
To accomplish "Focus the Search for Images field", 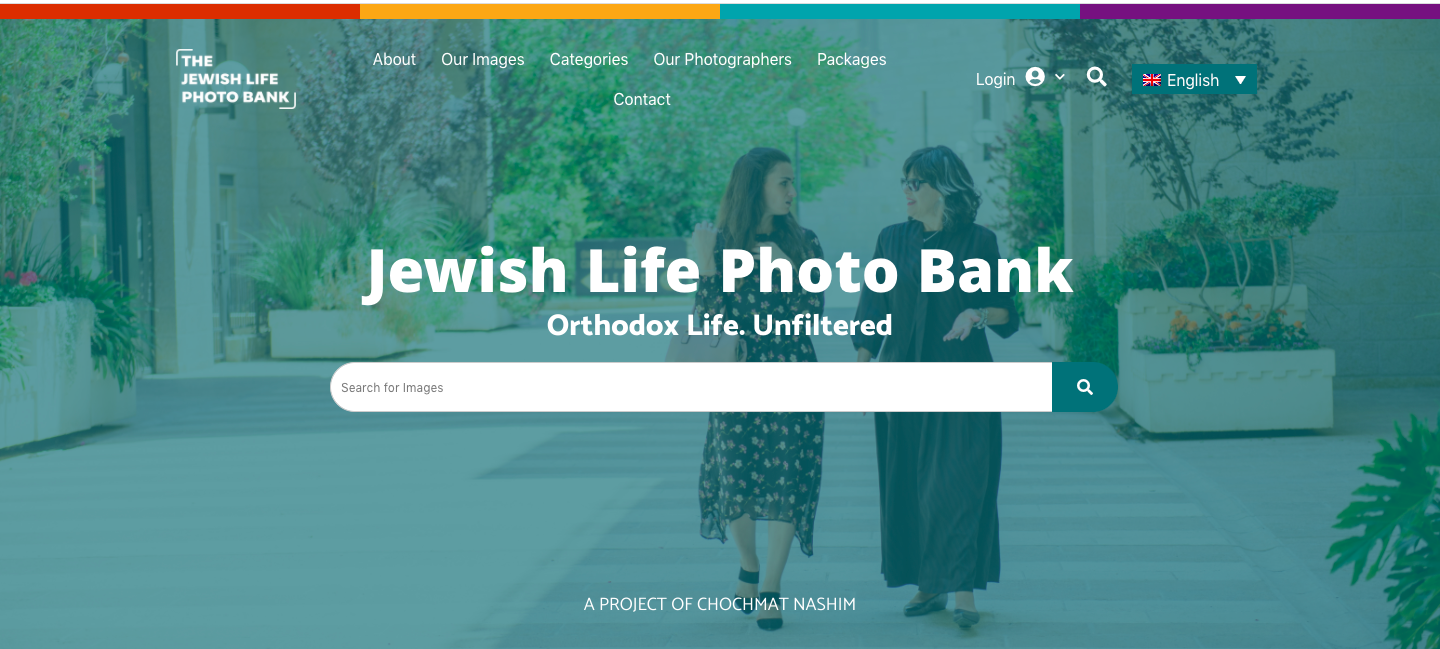I will pos(691,387).
